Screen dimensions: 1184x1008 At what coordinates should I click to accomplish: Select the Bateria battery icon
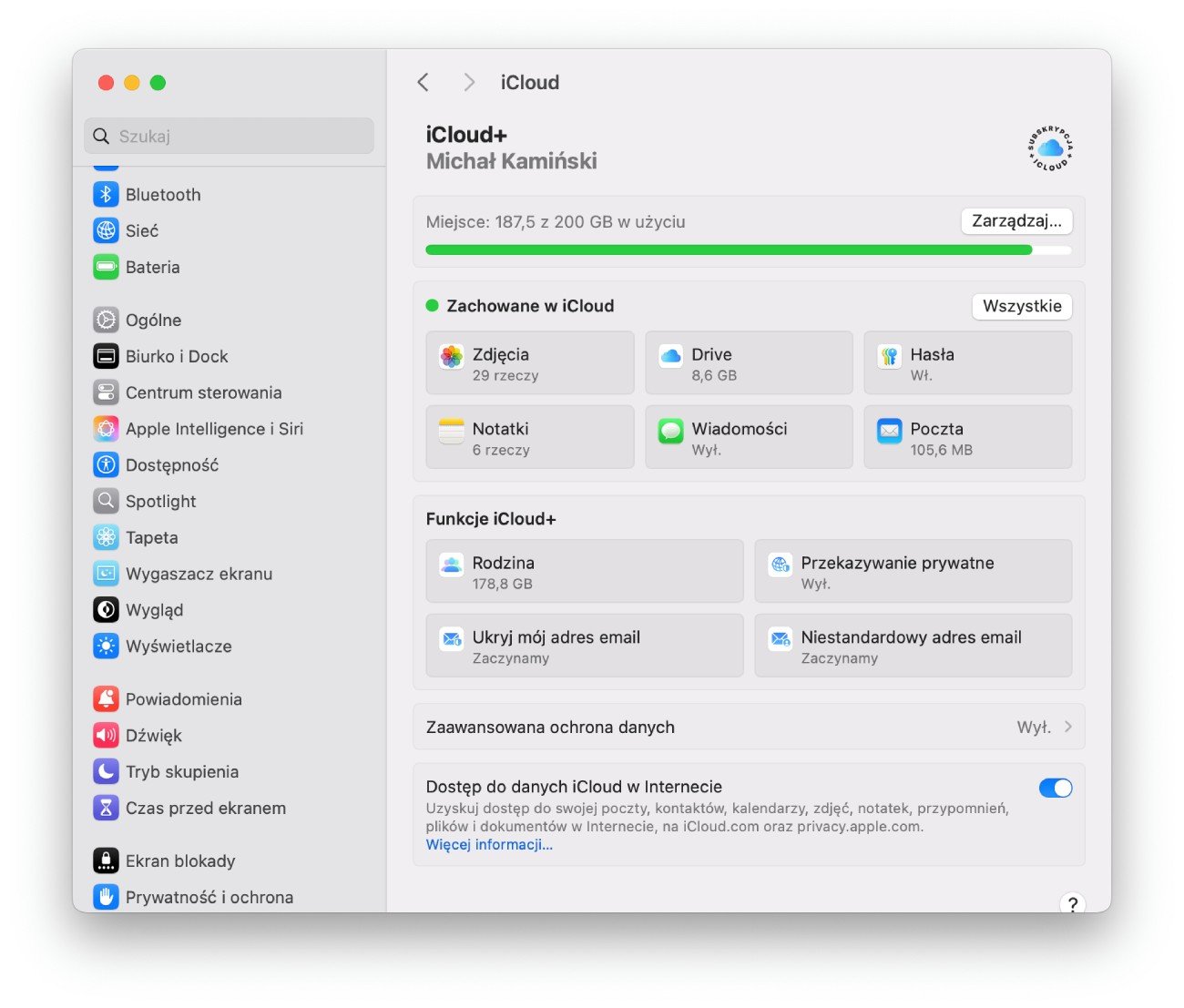[x=106, y=267]
